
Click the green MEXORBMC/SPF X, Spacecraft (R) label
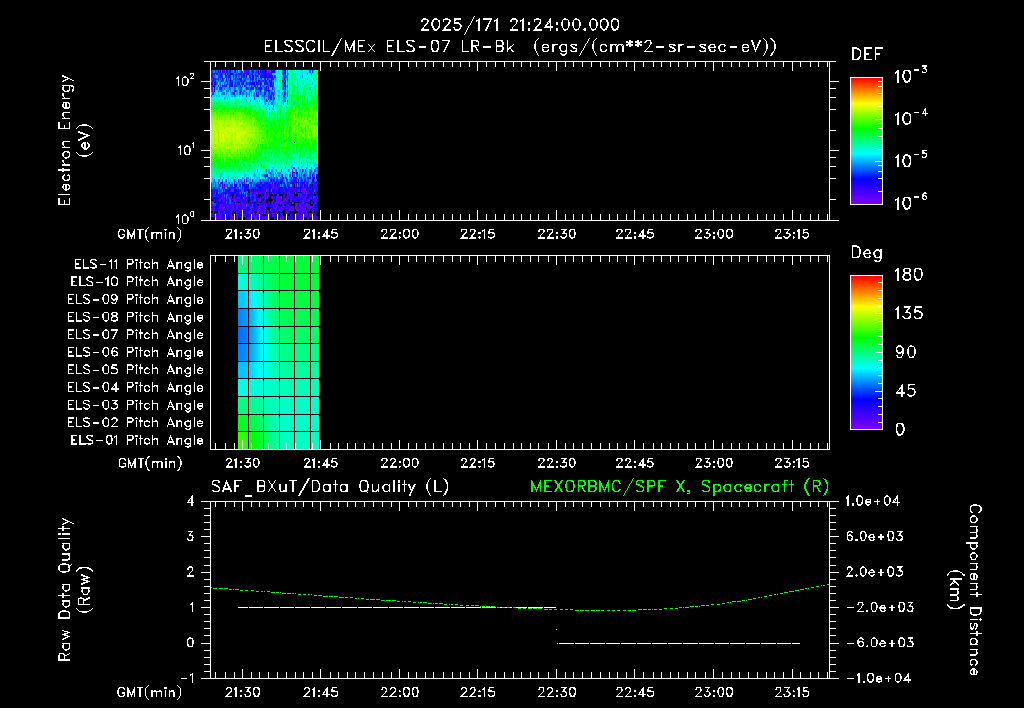tap(679, 487)
